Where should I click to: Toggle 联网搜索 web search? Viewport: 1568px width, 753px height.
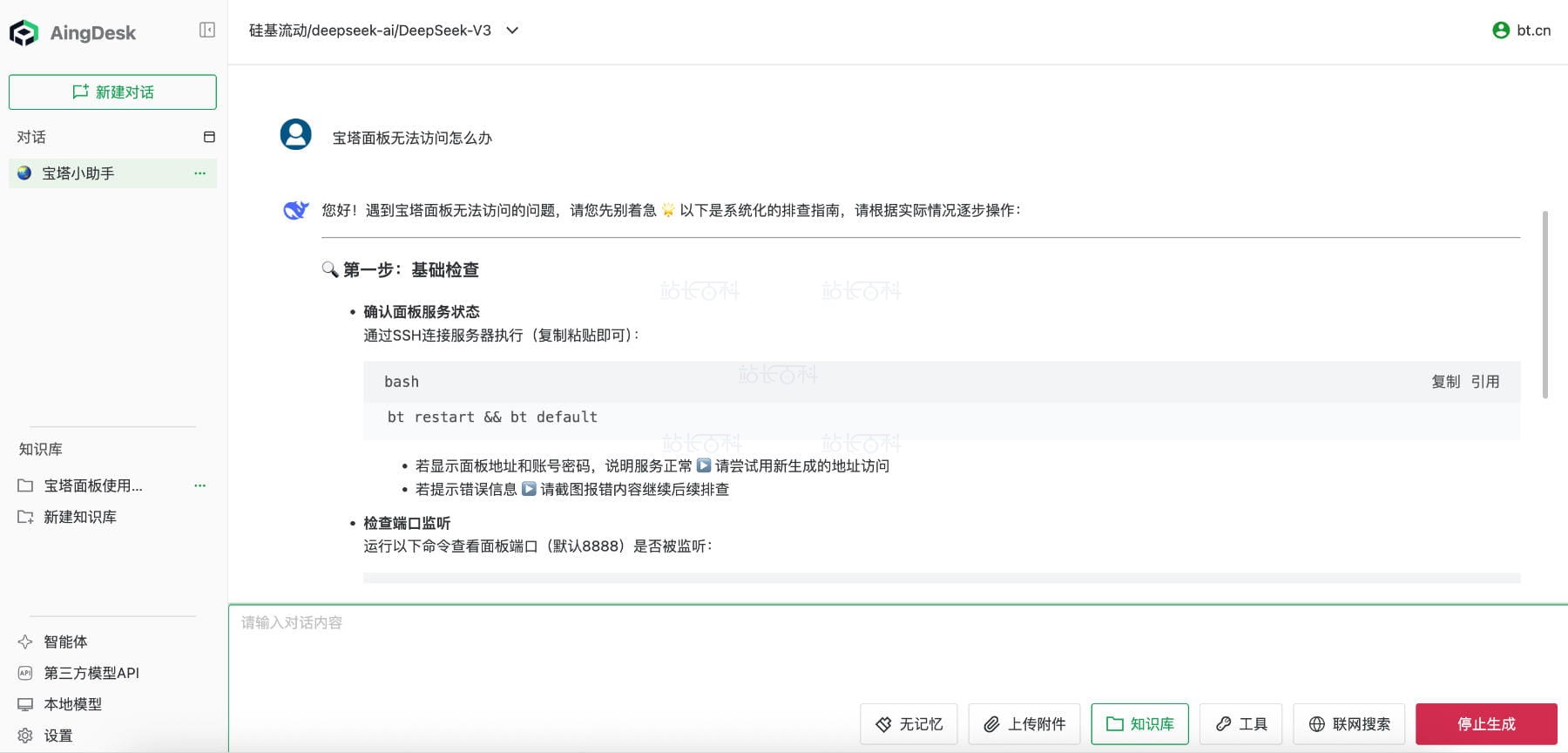coord(1349,724)
